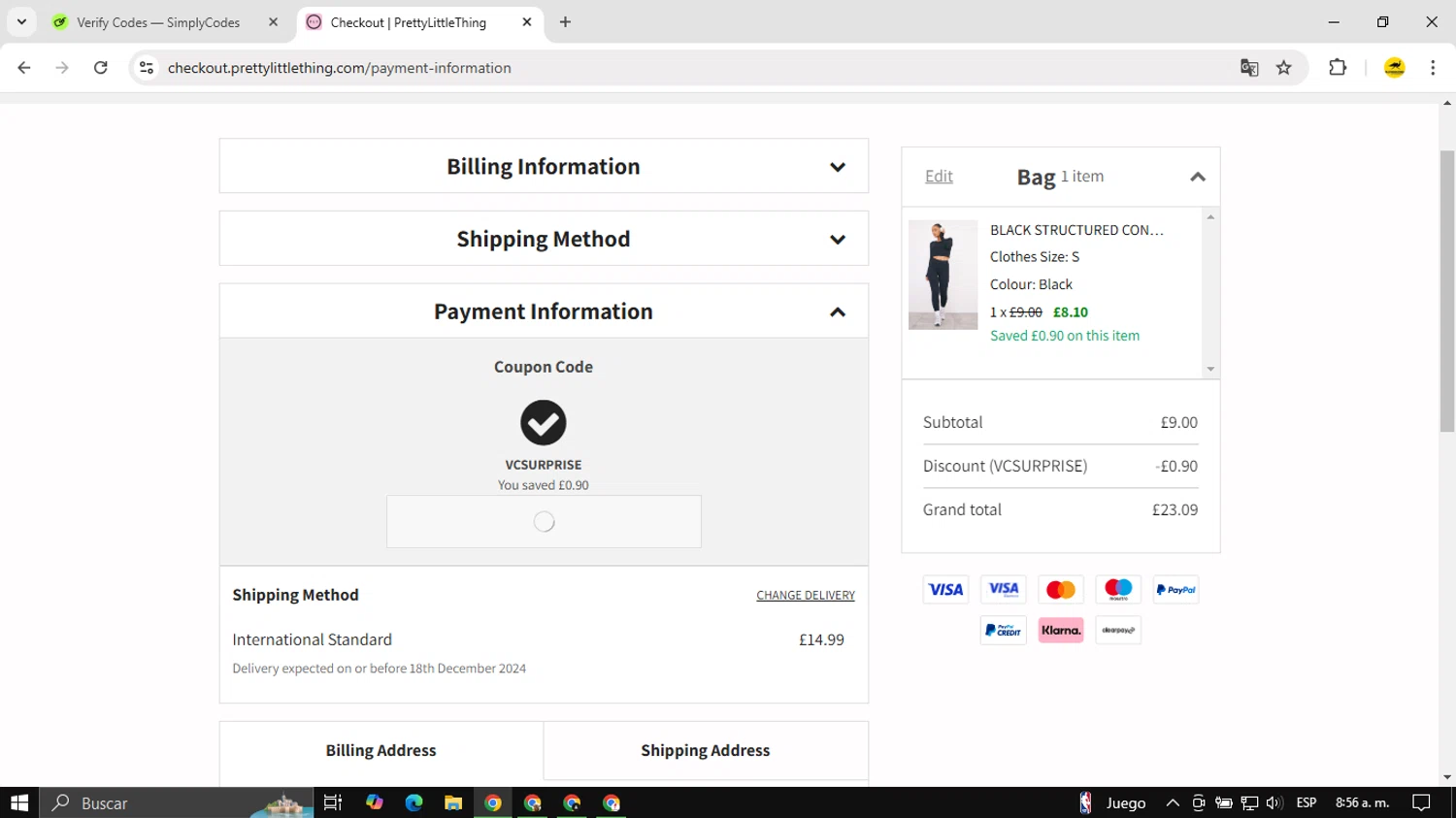
Task: Expand the Shipping Method section chevron
Action: tap(837, 240)
